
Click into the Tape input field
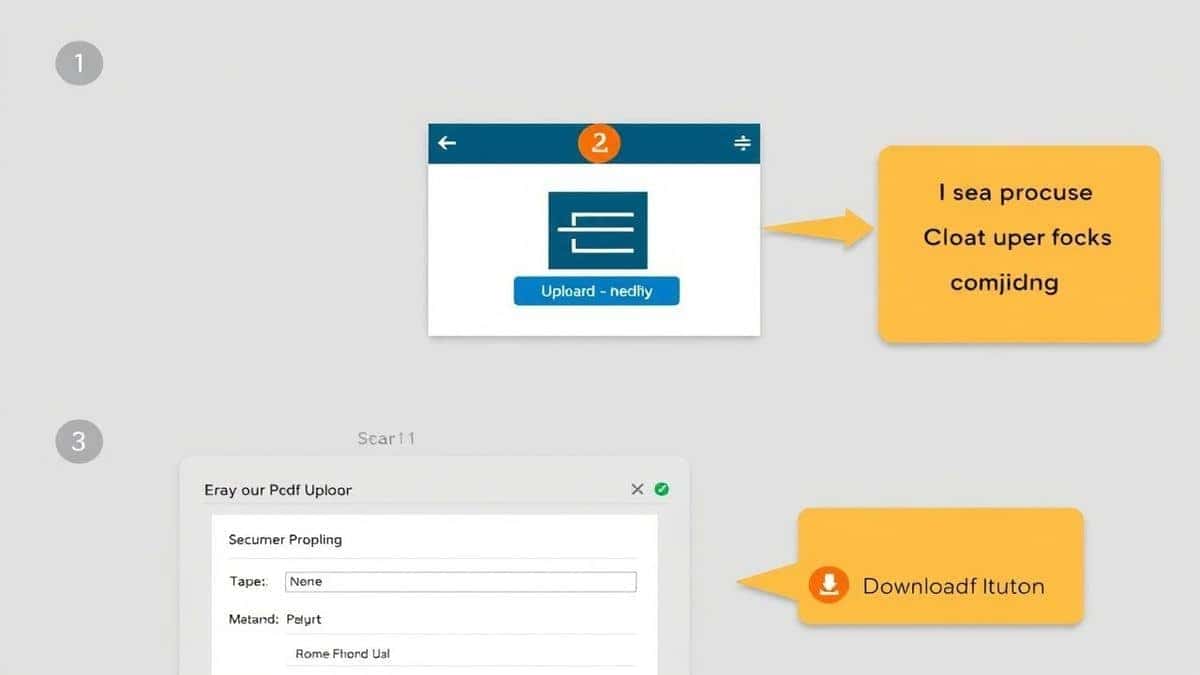[461, 581]
